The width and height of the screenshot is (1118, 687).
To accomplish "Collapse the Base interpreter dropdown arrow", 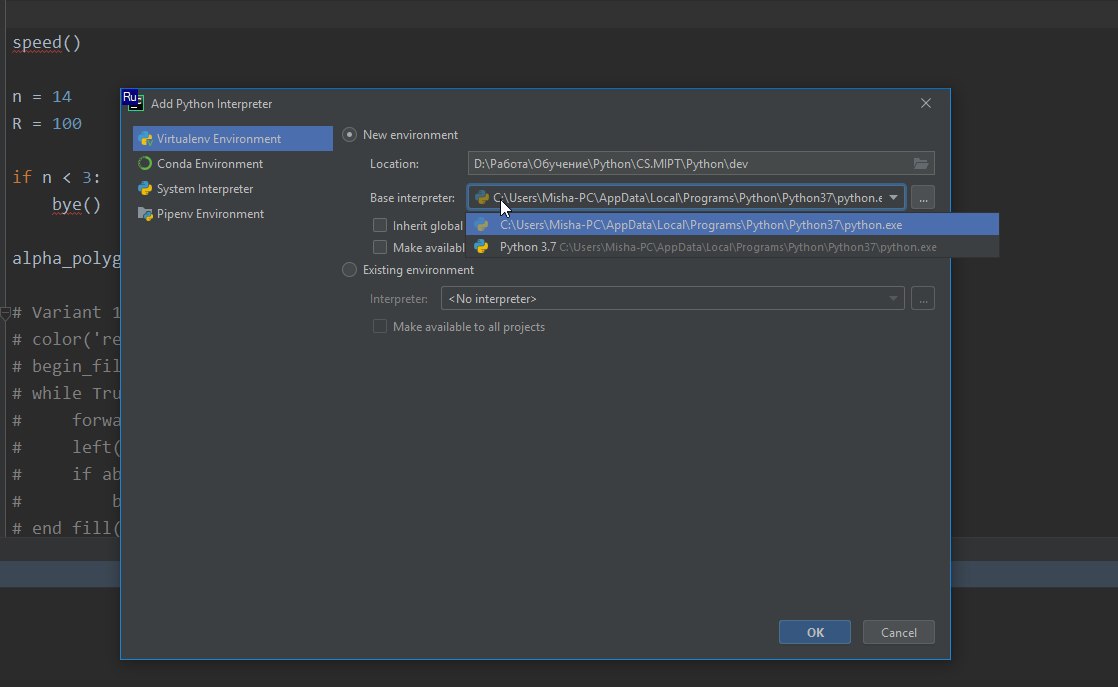I will tap(893, 197).
